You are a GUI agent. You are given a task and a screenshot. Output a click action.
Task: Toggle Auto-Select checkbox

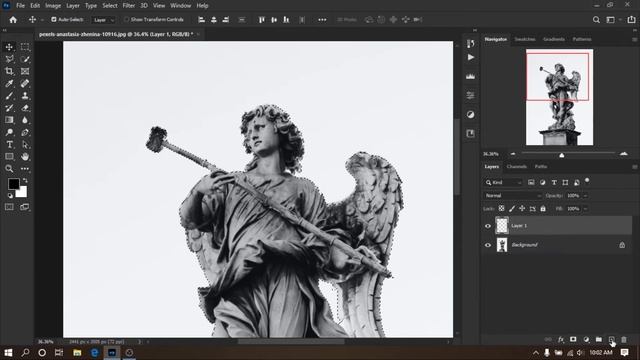53,19
